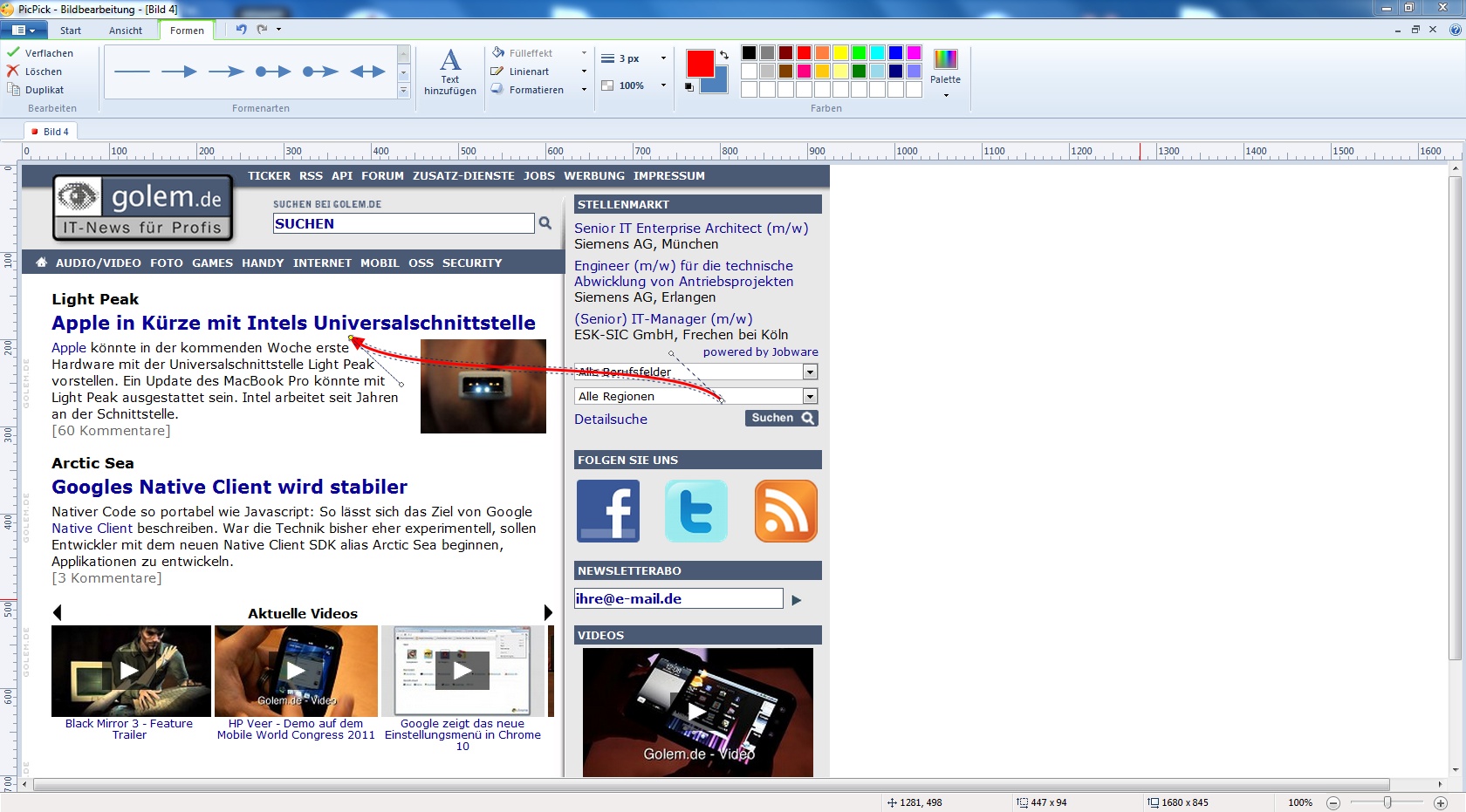Pick the magenta palette swatch

tap(914, 53)
